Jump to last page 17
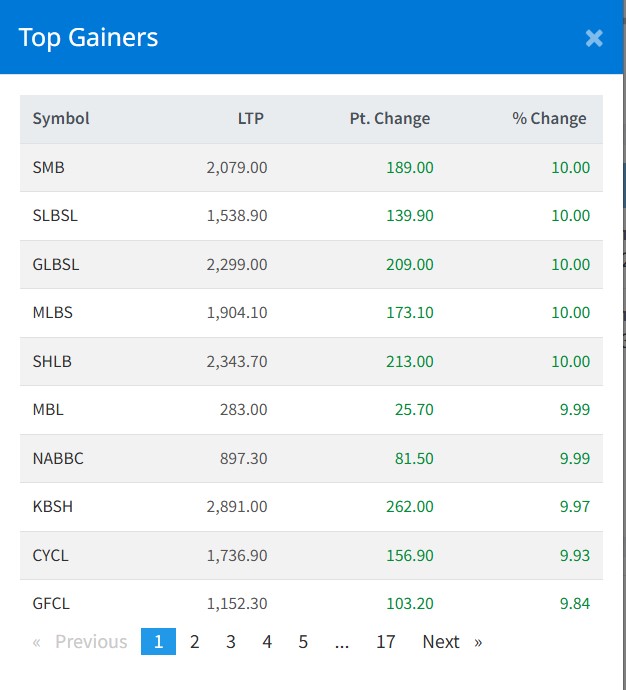Viewport: 626px width, 690px height. (x=385, y=642)
